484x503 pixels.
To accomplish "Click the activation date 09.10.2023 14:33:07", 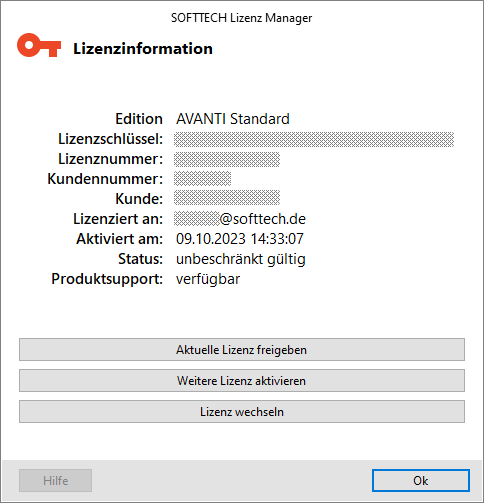I will coord(240,239).
